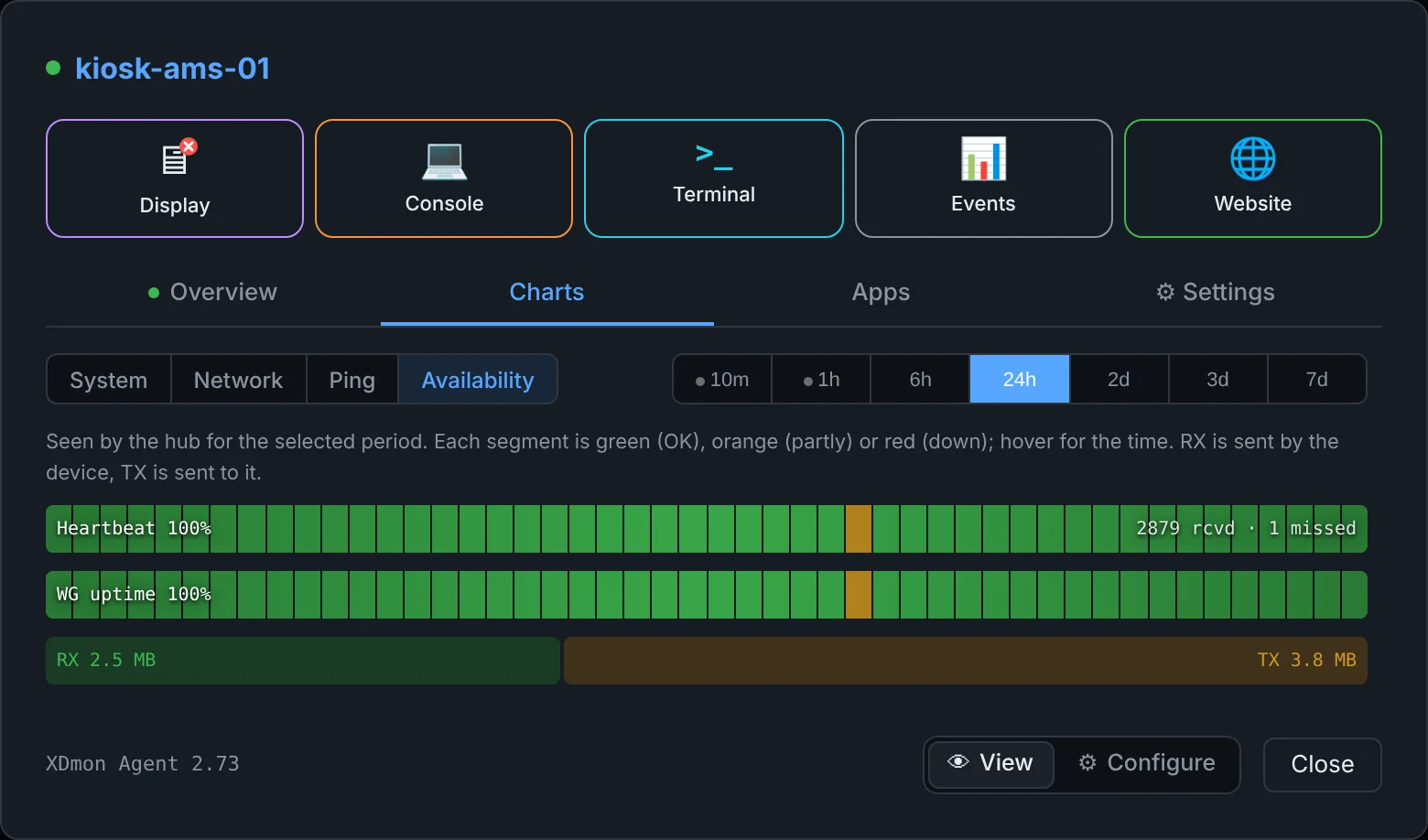The image size is (1428, 840).
Task: Click the orange segment in the Heartbeat bar
Action: pos(859,529)
